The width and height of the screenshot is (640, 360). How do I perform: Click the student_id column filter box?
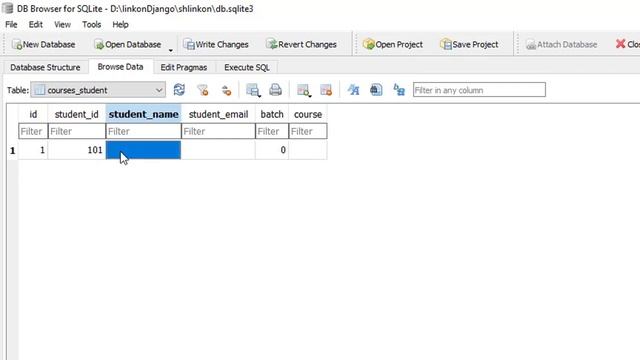[77, 131]
